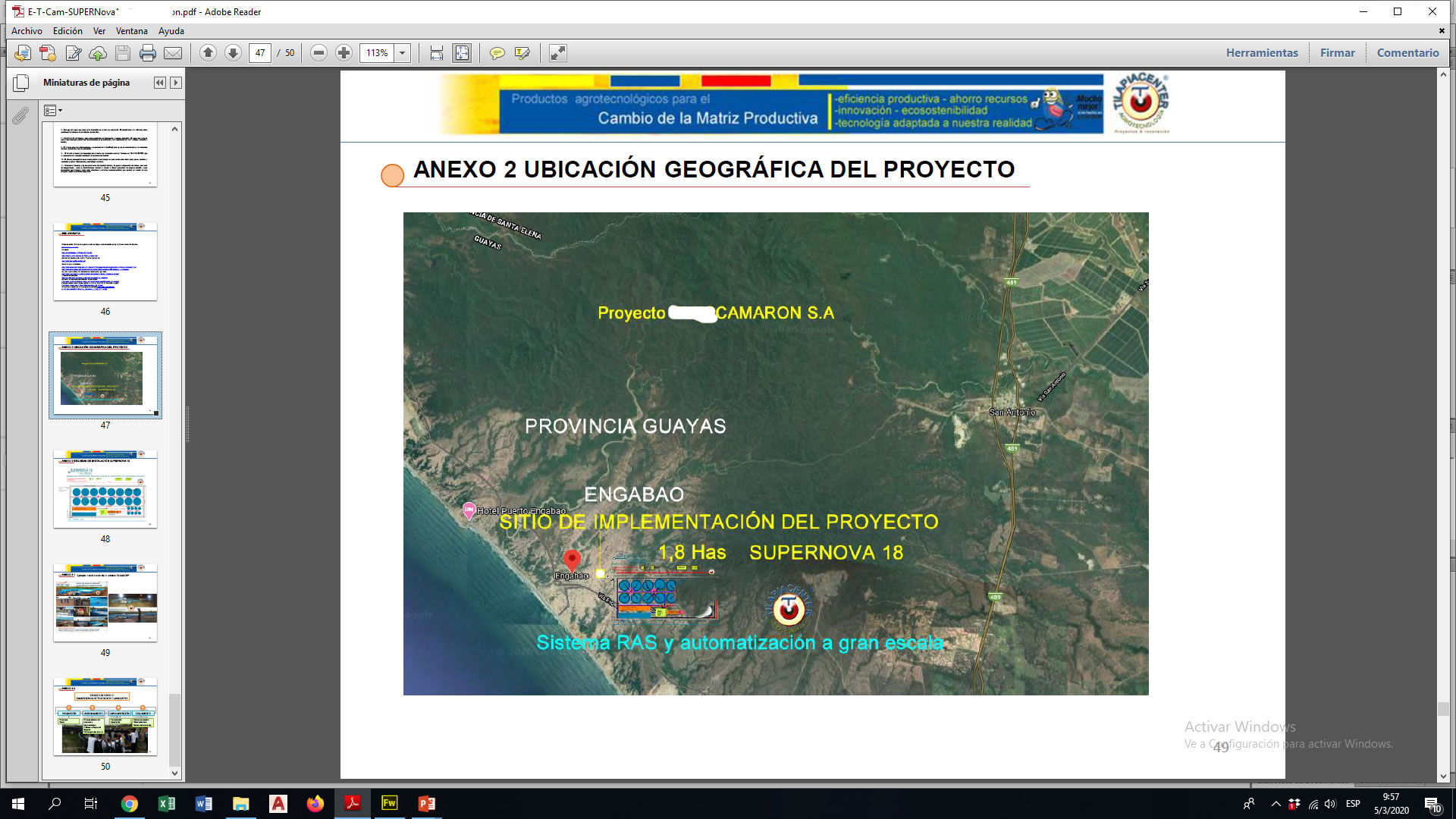Open the Archivo menu
This screenshot has width=1456, height=819.
tap(27, 31)
